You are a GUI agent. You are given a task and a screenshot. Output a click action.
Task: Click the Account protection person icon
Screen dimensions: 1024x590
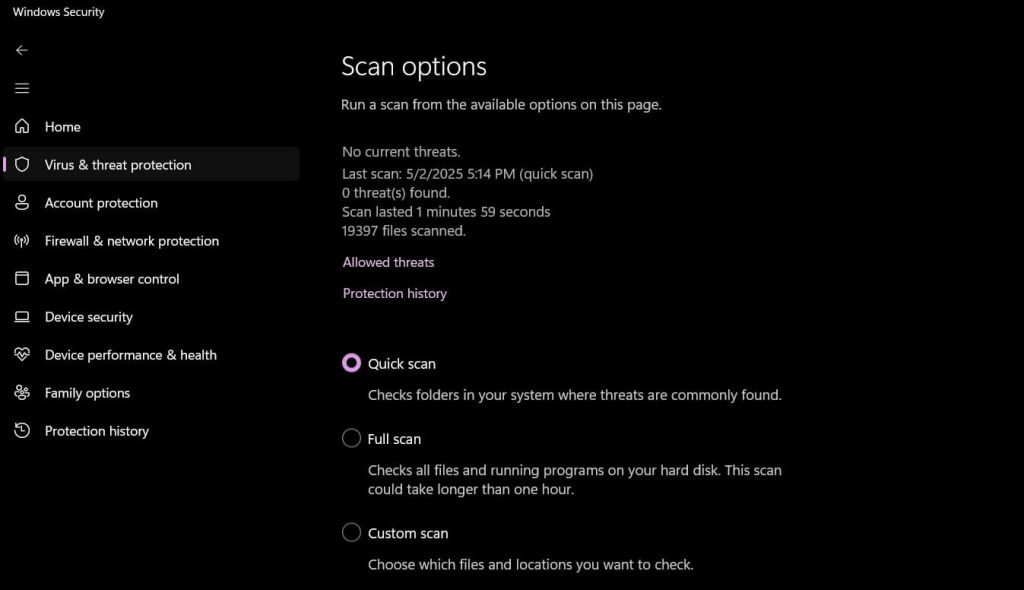pyautogui.click(x=22, y=203)
